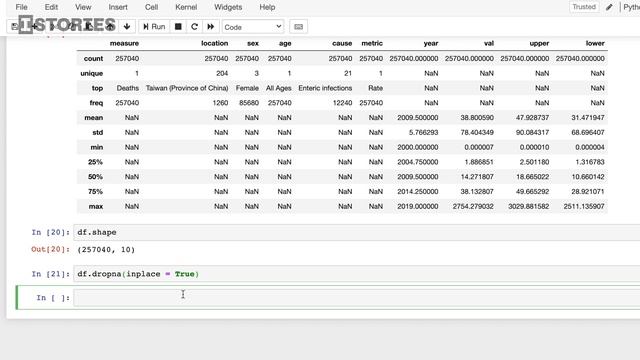Click the 'age' column header
This screenshot has height=360, width=640.
pos(285,43)
